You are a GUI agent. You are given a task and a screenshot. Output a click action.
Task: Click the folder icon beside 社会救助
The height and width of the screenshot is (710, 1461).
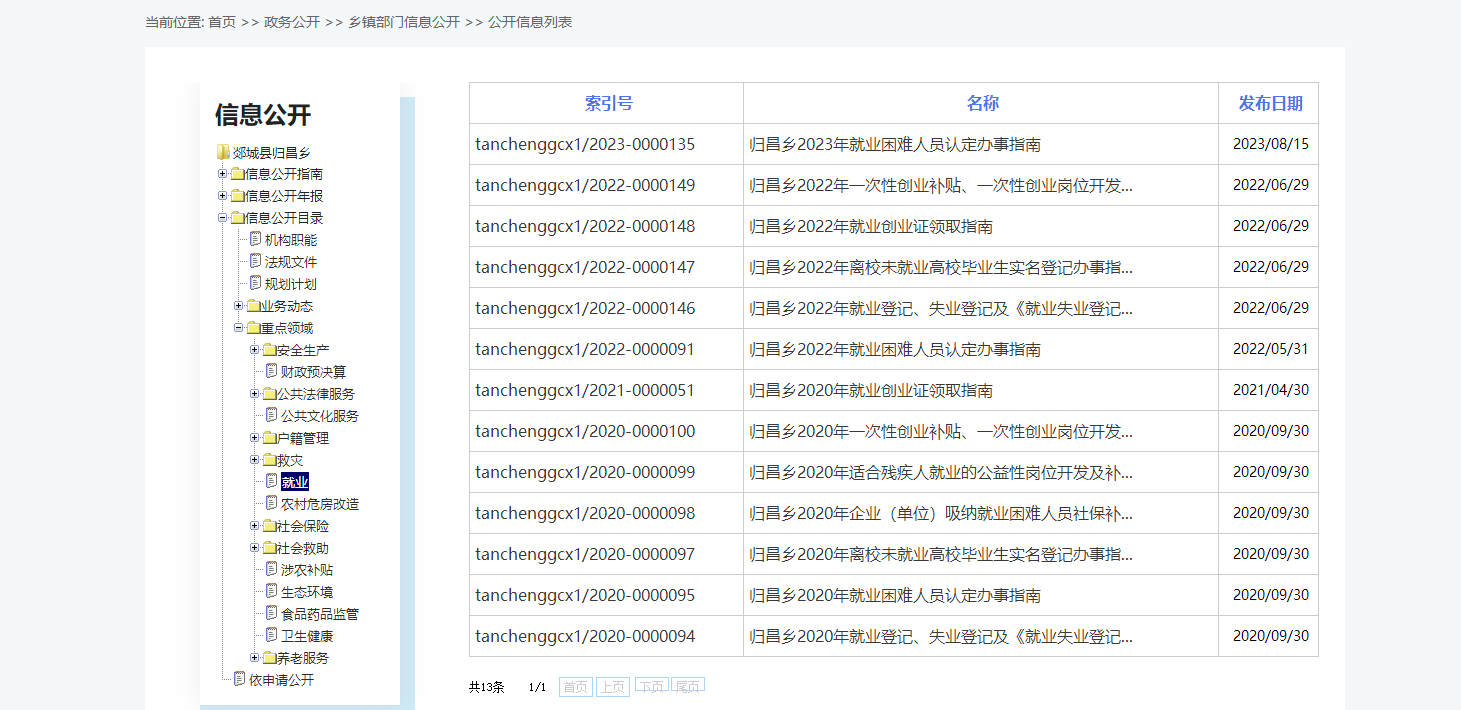click(x=269, y=548)
